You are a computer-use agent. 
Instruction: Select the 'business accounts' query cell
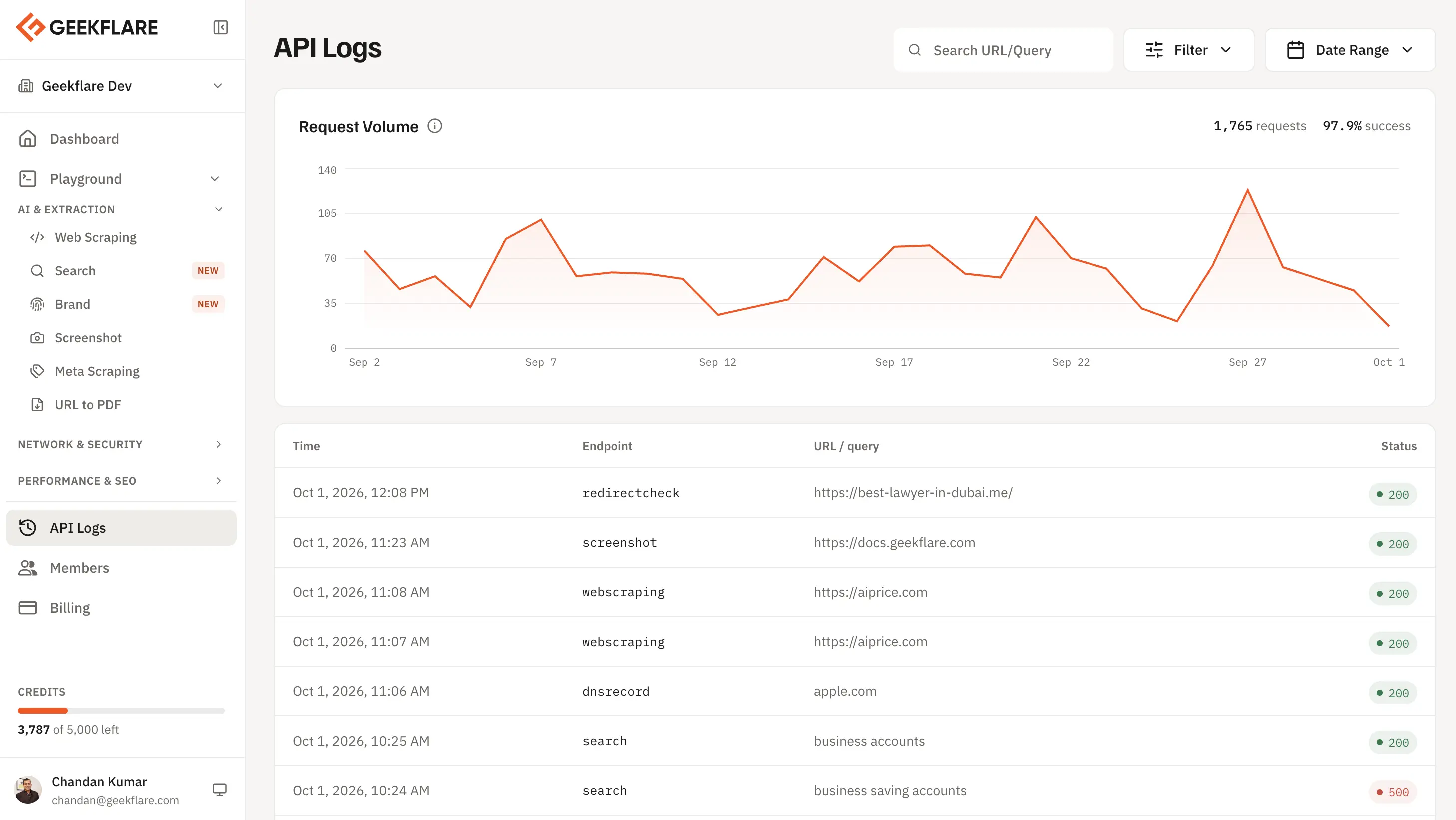(869, 741)
